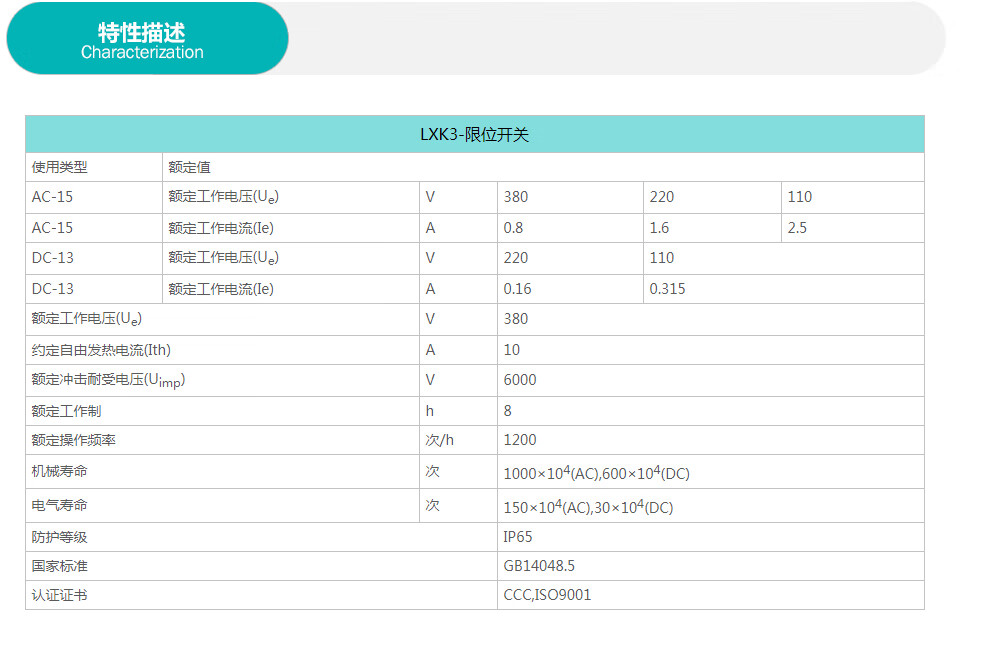Click the LXK3-限位开关 table title bar
This screenshot has height=647, width=990.
pos(474,134)
